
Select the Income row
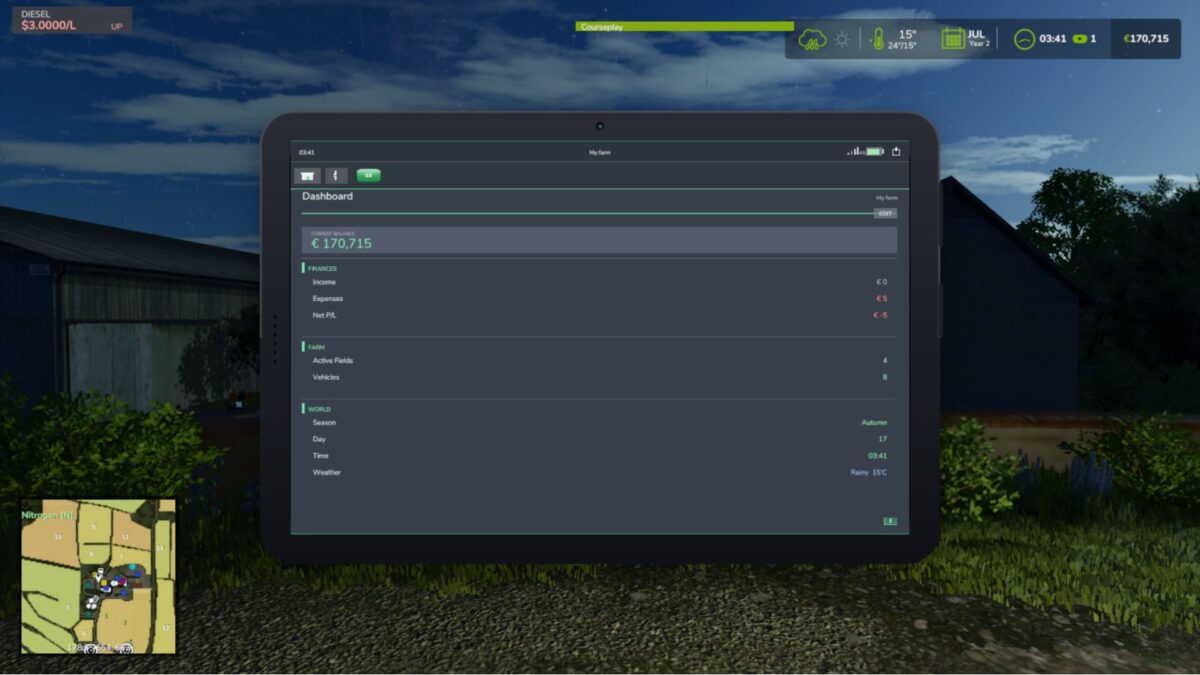[x=599, y=282]
